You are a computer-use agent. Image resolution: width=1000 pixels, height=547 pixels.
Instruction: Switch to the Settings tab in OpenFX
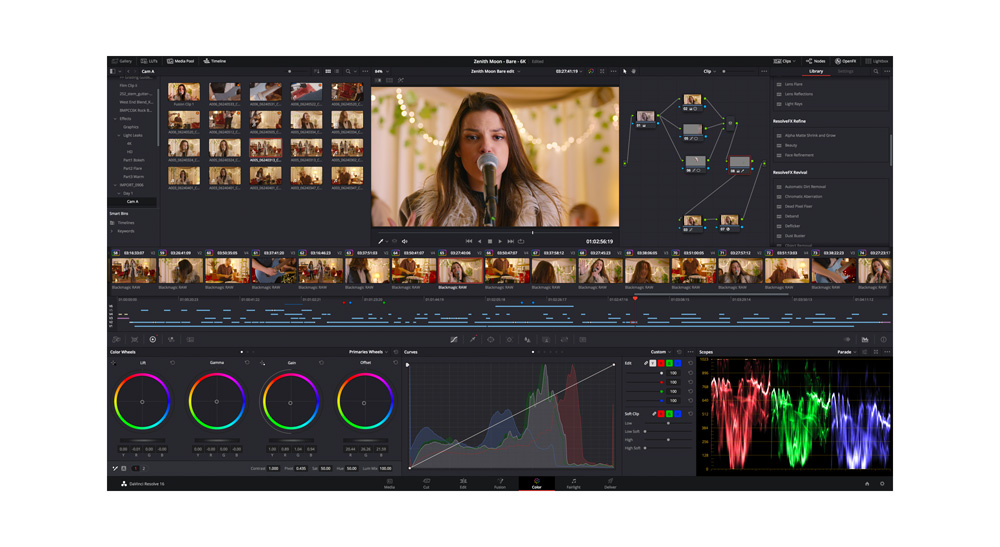tap(846, 72)
